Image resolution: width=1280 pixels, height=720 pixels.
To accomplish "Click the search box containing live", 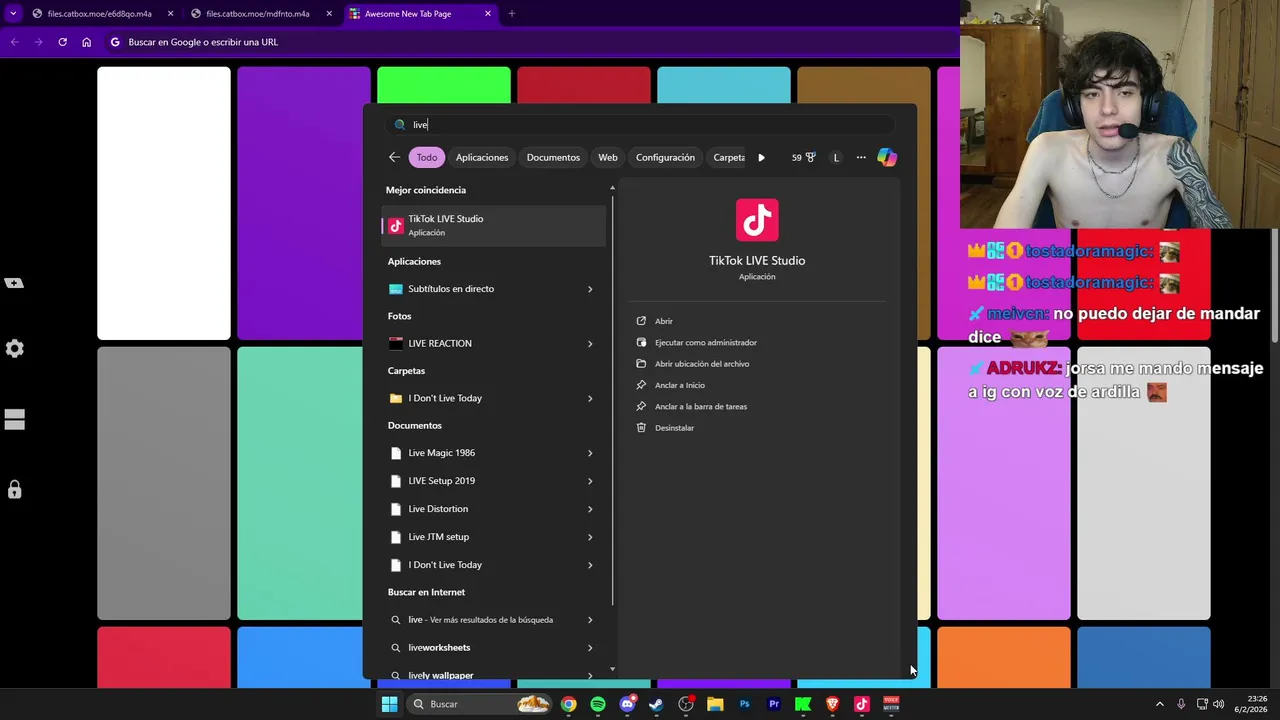I will click(x=640, y=124).
